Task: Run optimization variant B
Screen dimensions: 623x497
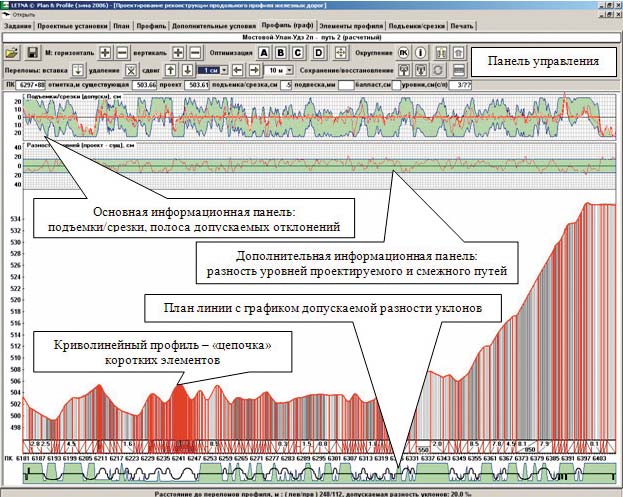Action: pos(282,52)
